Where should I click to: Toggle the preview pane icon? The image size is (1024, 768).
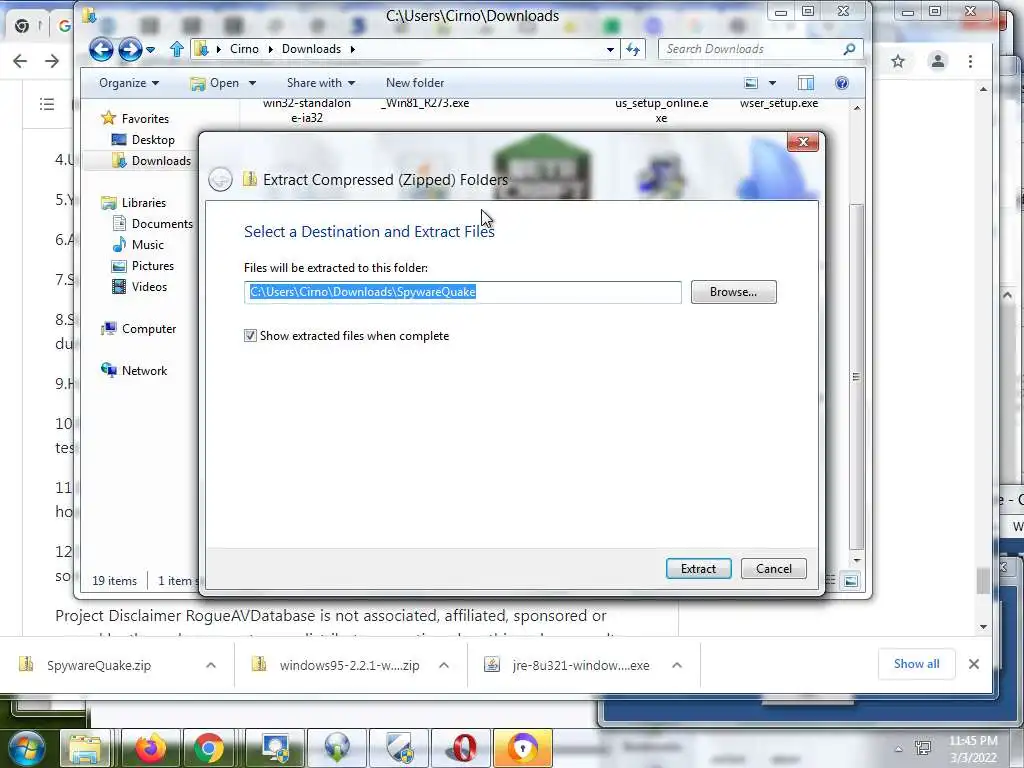806,83
